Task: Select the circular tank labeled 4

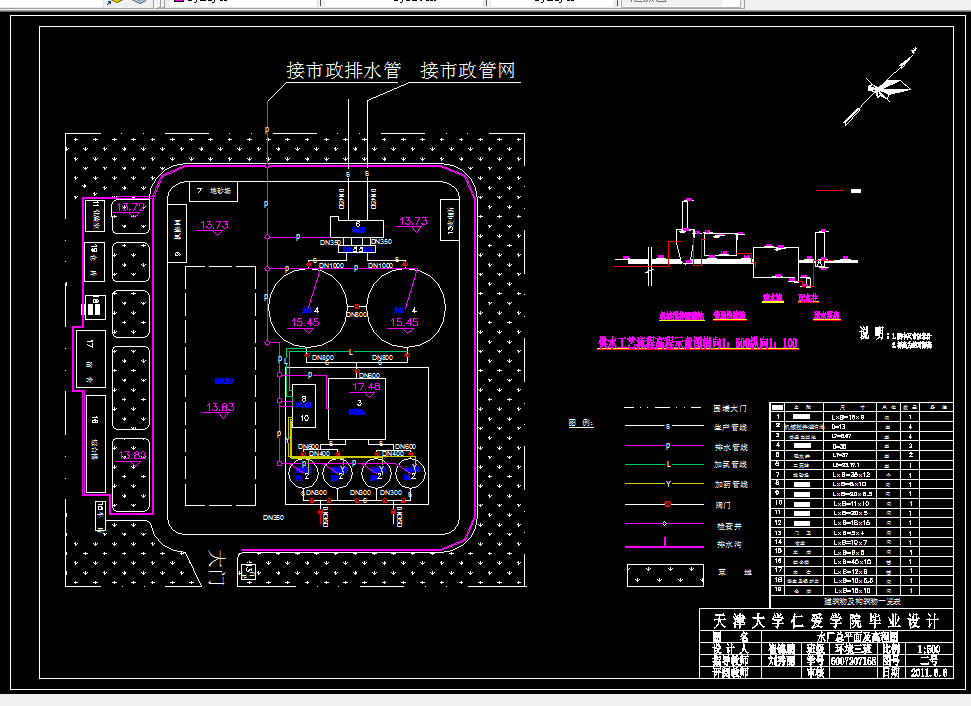Action: point(307,308)
